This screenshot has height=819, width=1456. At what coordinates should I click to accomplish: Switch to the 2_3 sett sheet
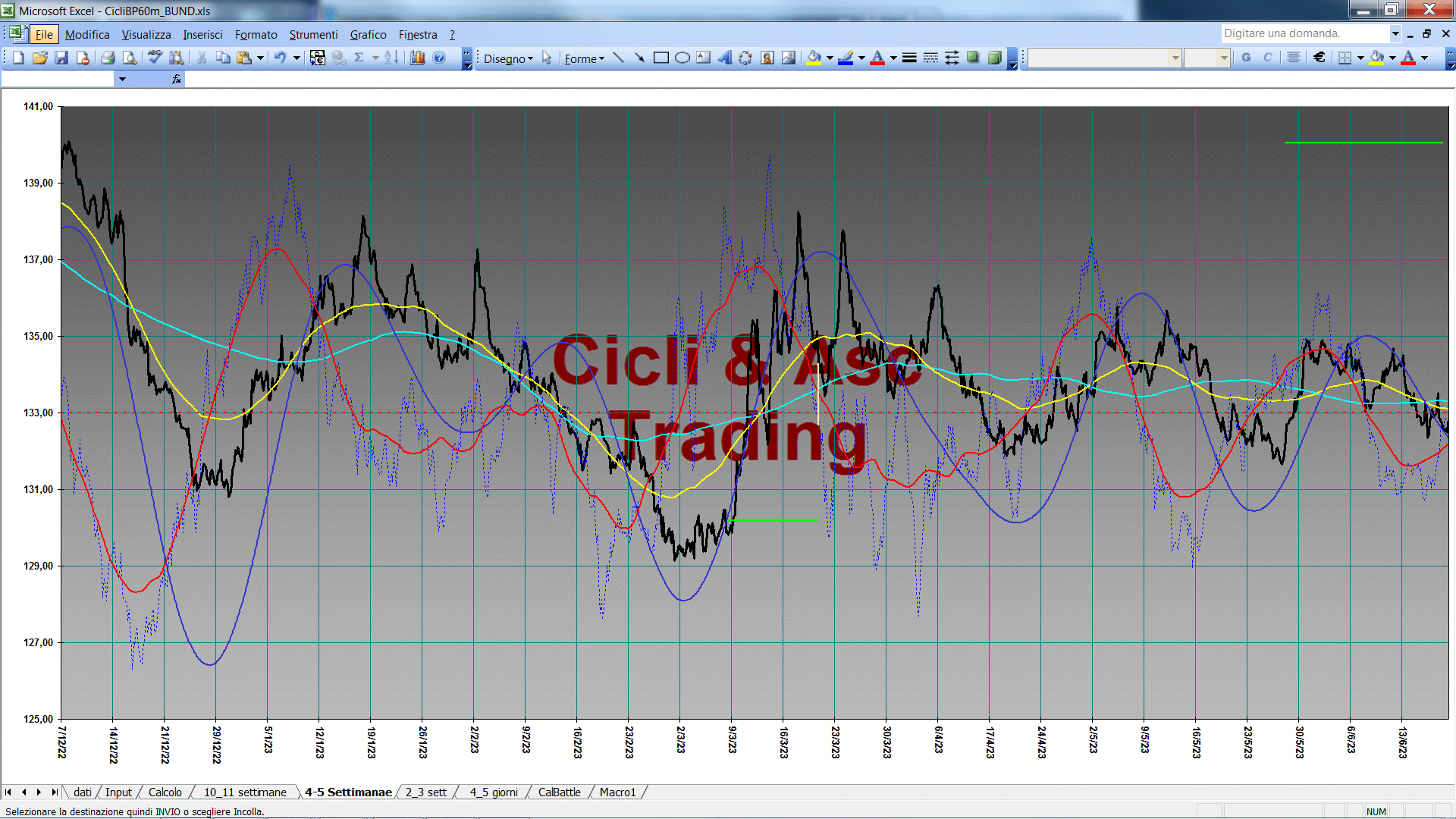click(x=425, y=792)
